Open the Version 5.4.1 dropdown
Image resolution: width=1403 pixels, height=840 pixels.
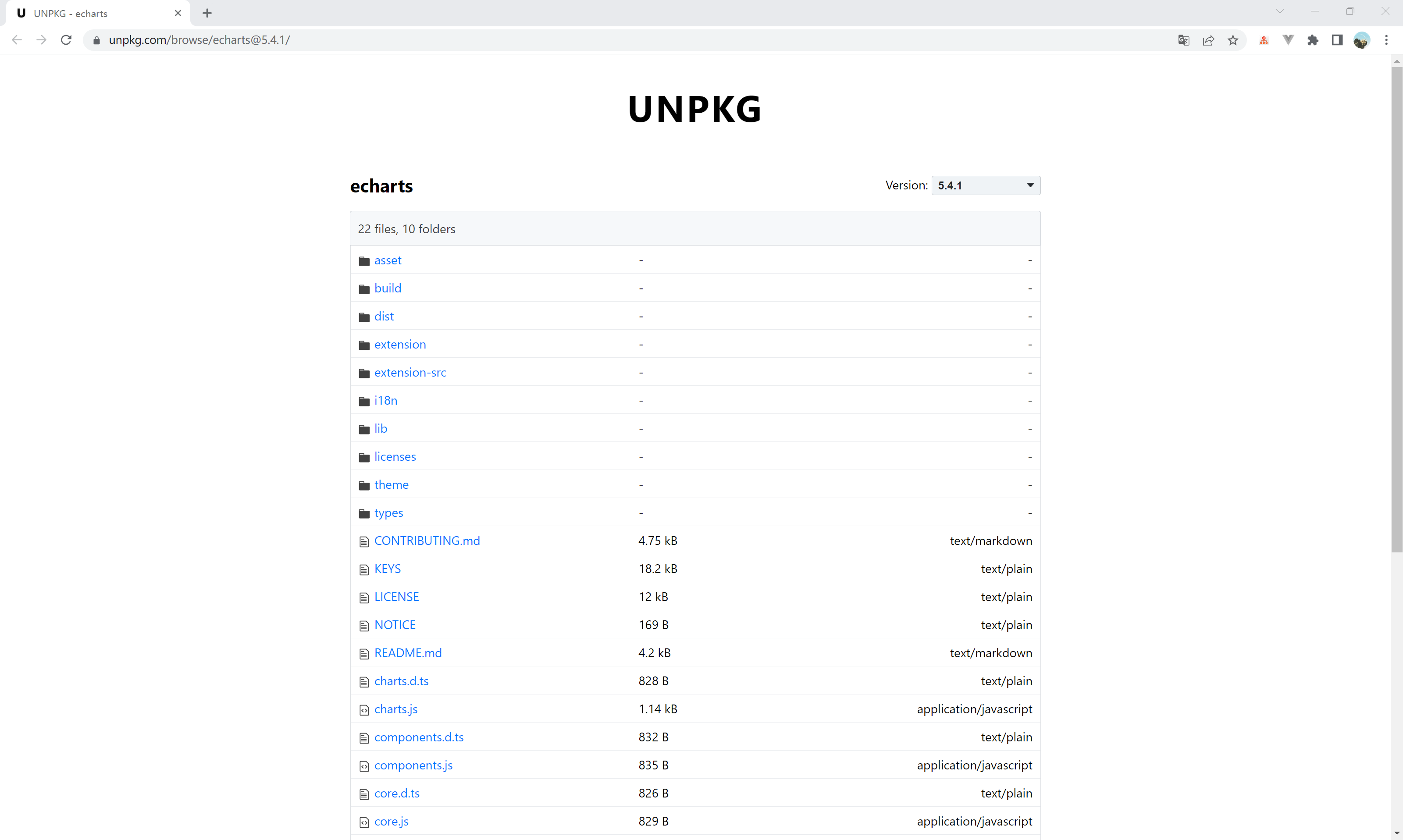point(985,185)
